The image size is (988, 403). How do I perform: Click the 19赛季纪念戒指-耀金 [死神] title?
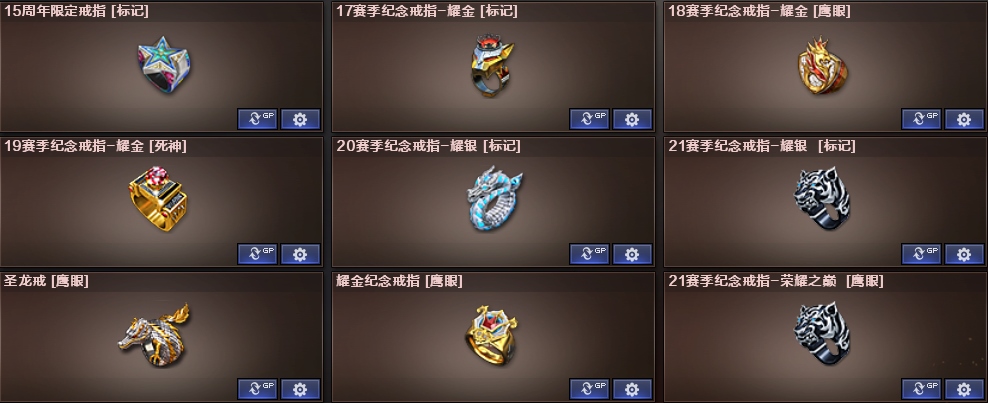[x=95, y=146]
